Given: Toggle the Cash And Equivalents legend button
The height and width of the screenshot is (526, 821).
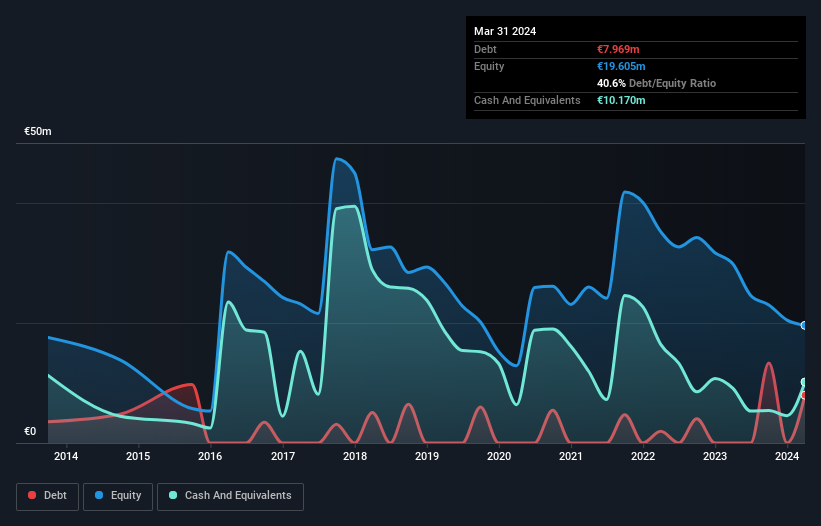Looking at the screenshot, I should (x=230, y=496).
